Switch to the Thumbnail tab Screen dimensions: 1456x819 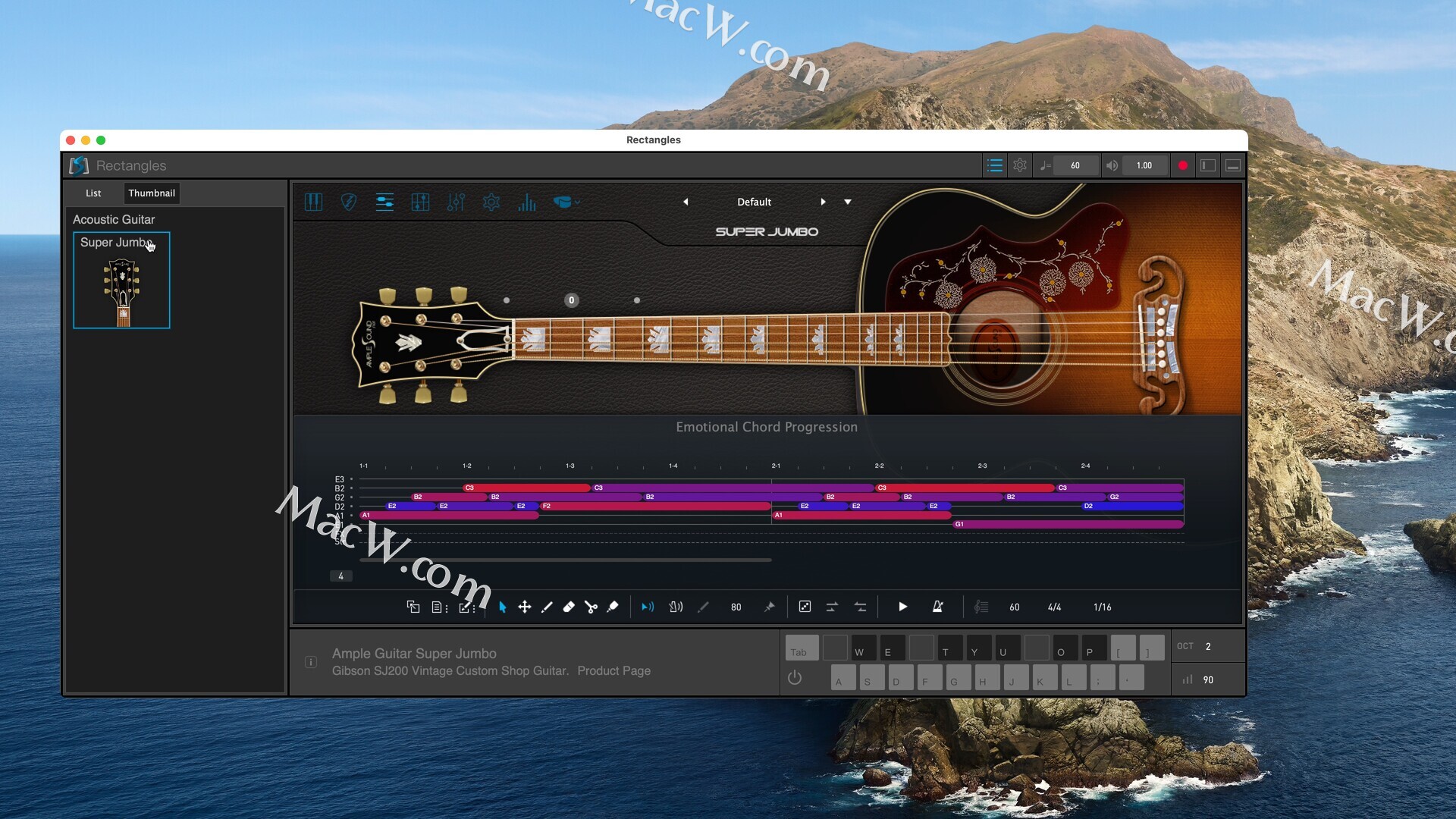coord(152,193)
